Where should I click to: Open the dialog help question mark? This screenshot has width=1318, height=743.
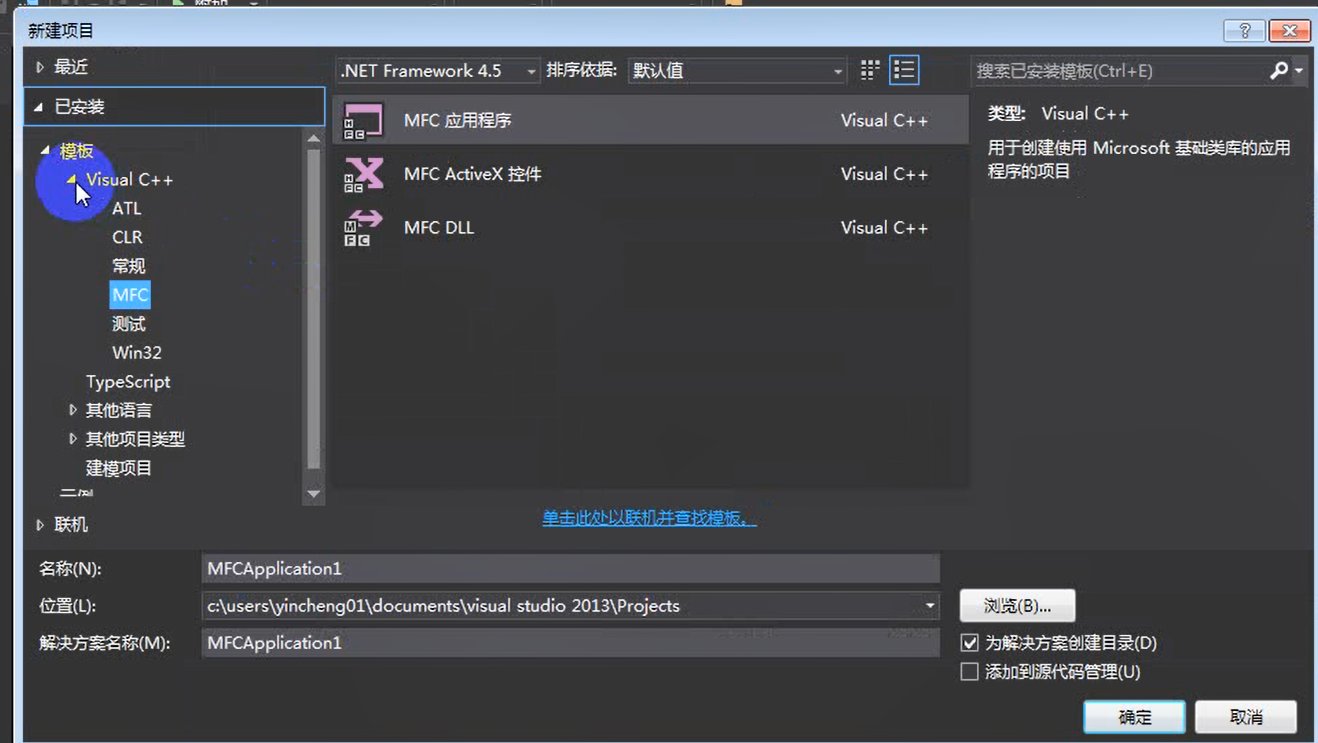click(x=1243, y=31)
